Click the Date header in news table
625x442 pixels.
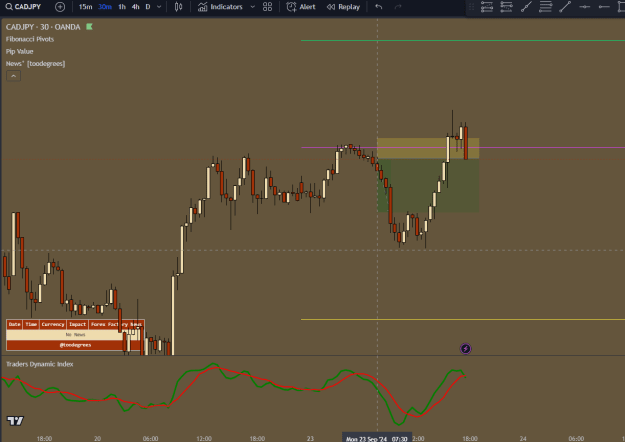point(14,324)
